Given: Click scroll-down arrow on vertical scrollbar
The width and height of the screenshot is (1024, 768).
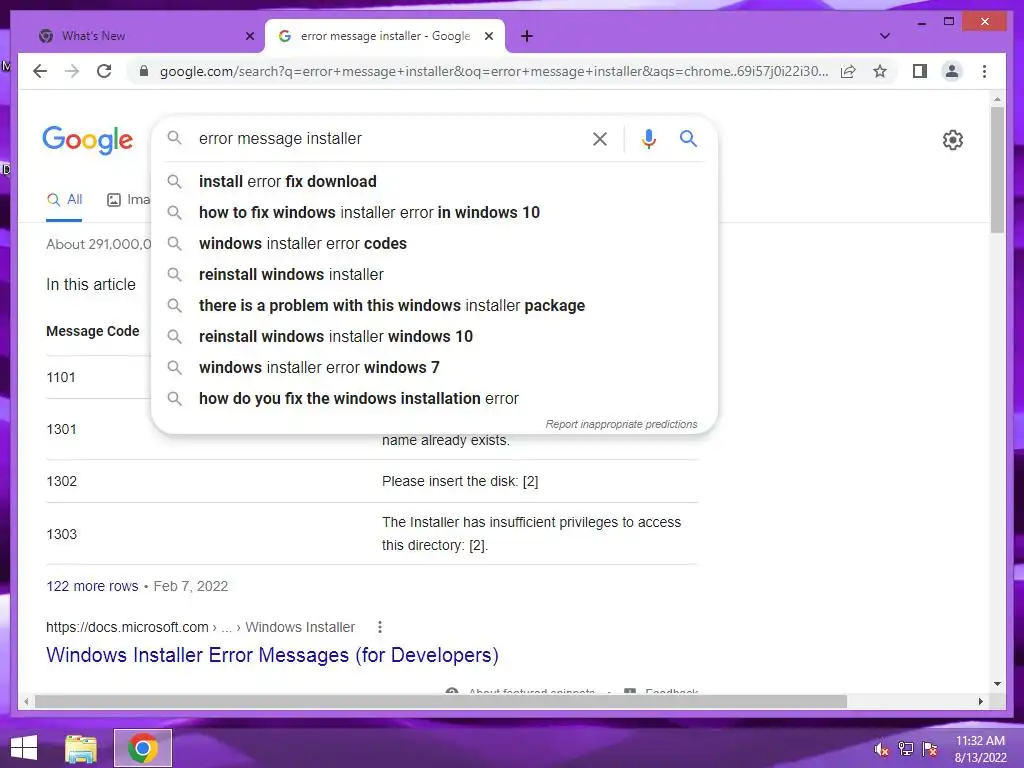Looking at the screenshot, I should click(997, 684).
